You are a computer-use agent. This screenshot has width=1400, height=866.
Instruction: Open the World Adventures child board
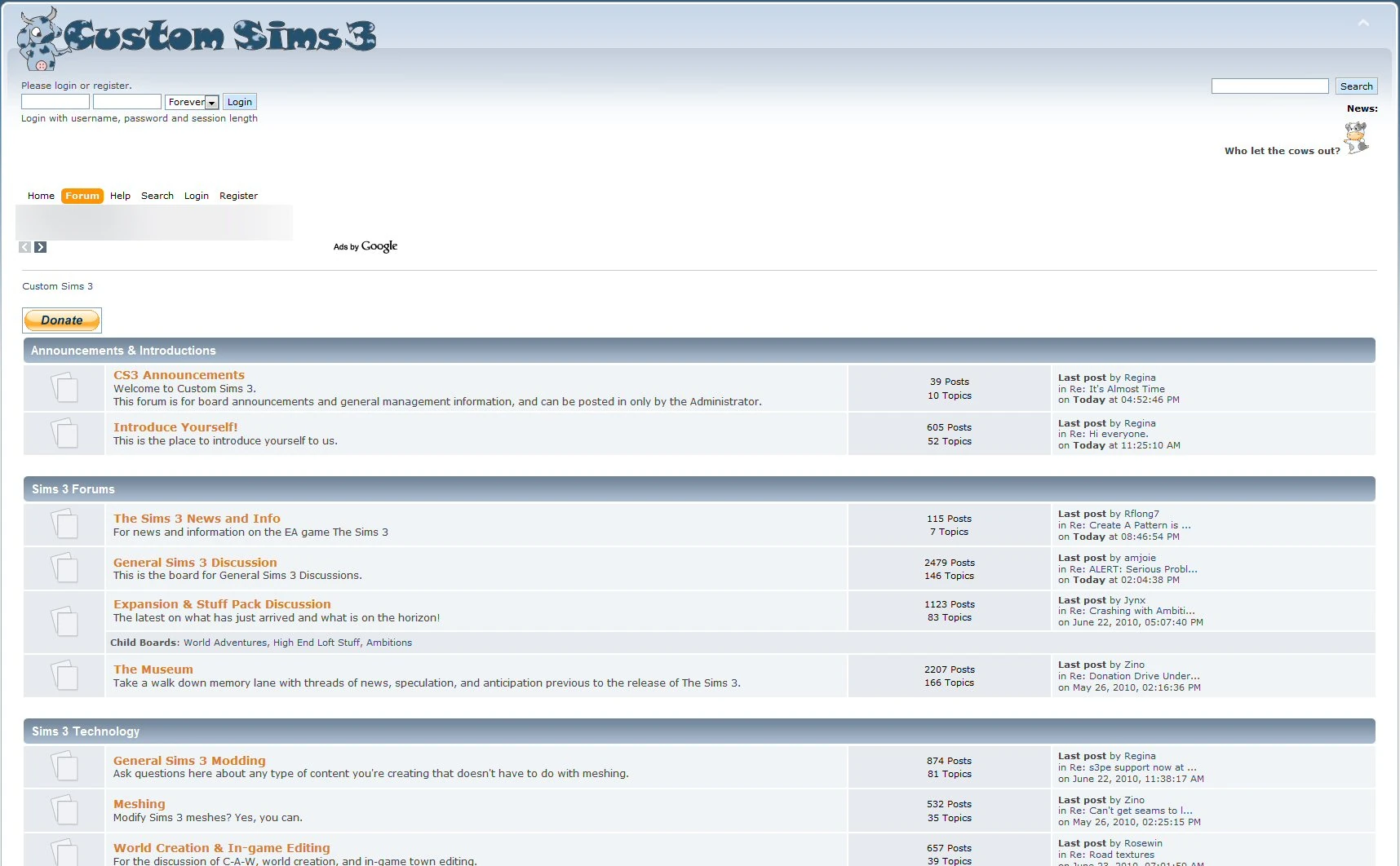225,643
